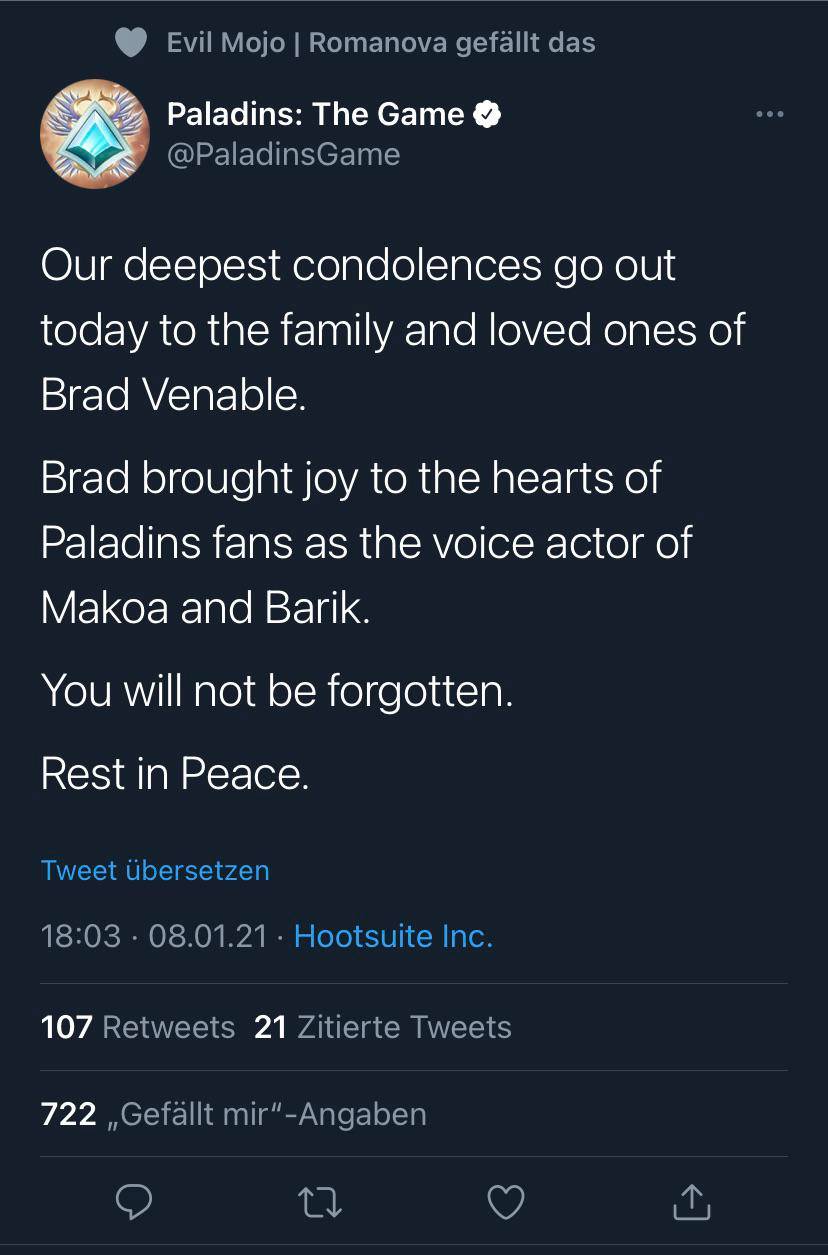Click the Tweet übersetzen link
This screenshot has width=828, height=1255.
[x=155, y=871]
